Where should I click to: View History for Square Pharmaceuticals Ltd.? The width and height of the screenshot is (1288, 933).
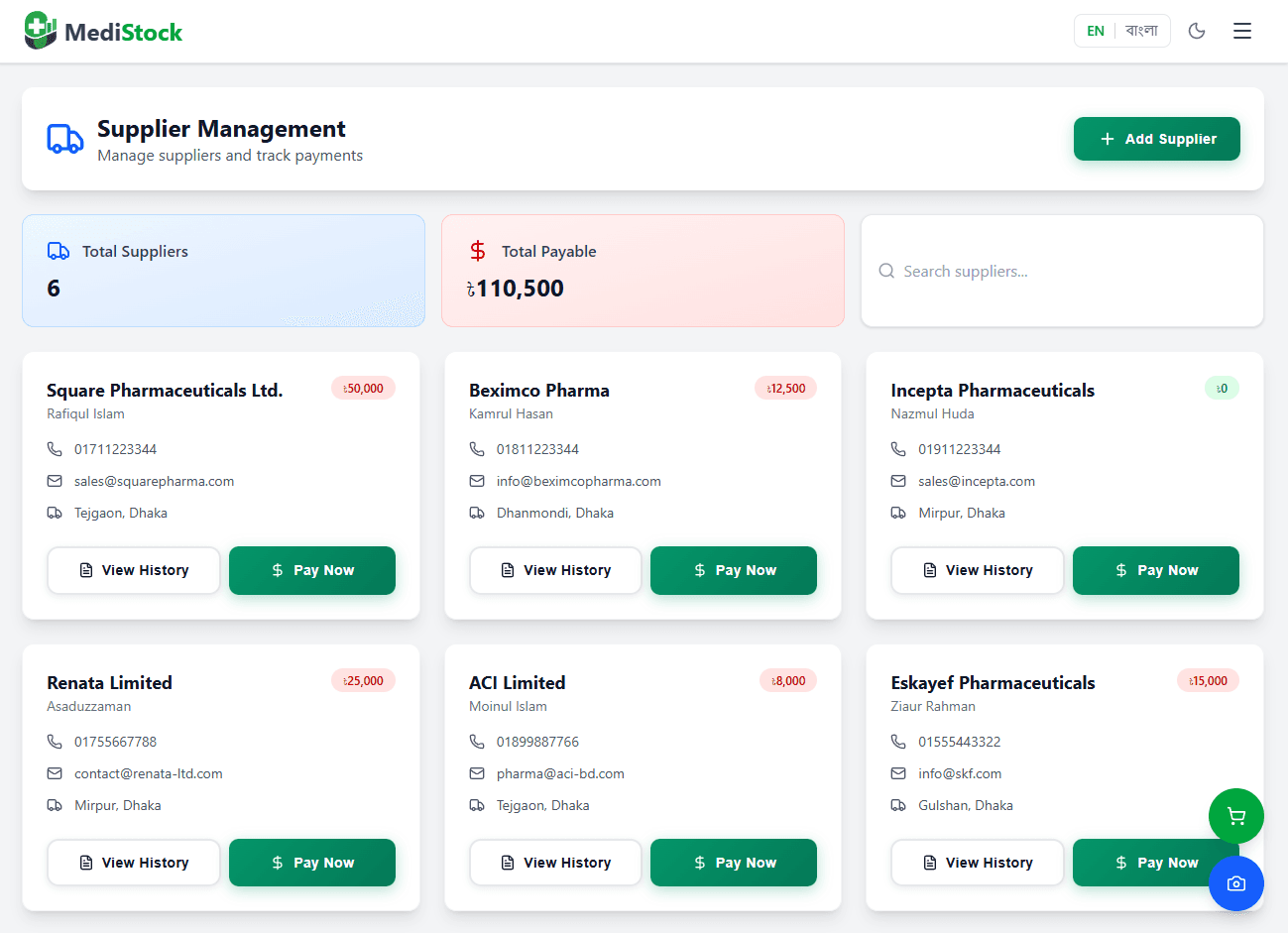pos(134,570)
